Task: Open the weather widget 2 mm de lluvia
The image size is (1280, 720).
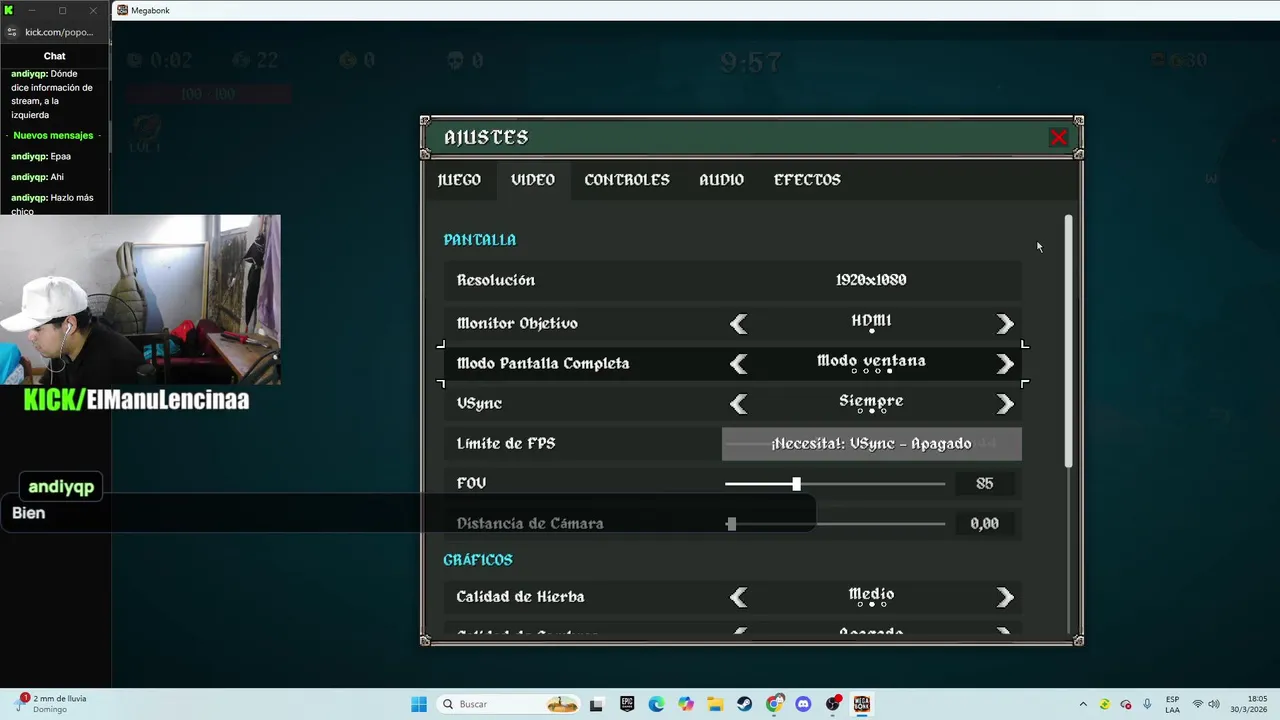Action: (x=52, y=704)
